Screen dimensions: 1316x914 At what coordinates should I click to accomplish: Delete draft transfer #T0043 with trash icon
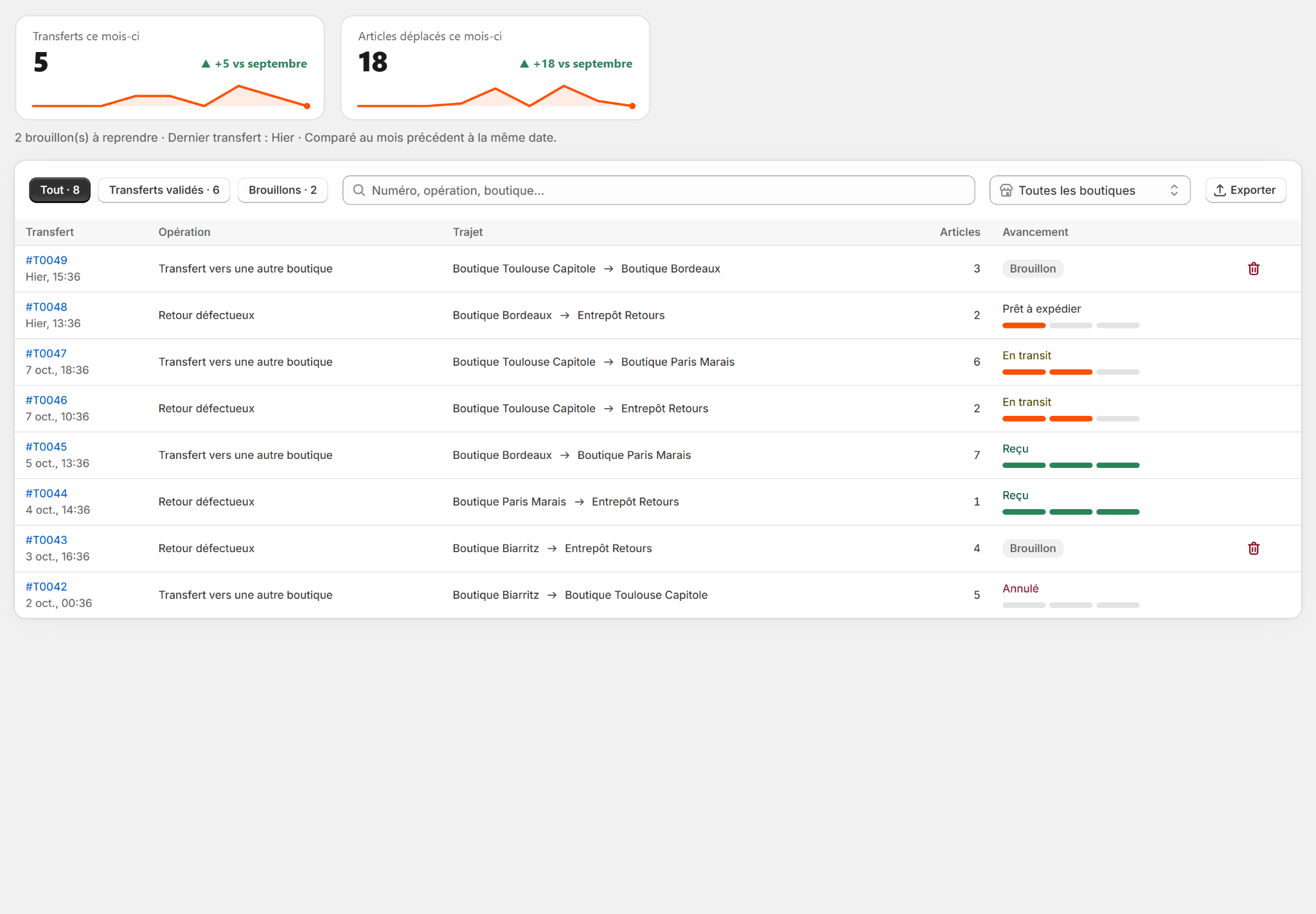1253,548
